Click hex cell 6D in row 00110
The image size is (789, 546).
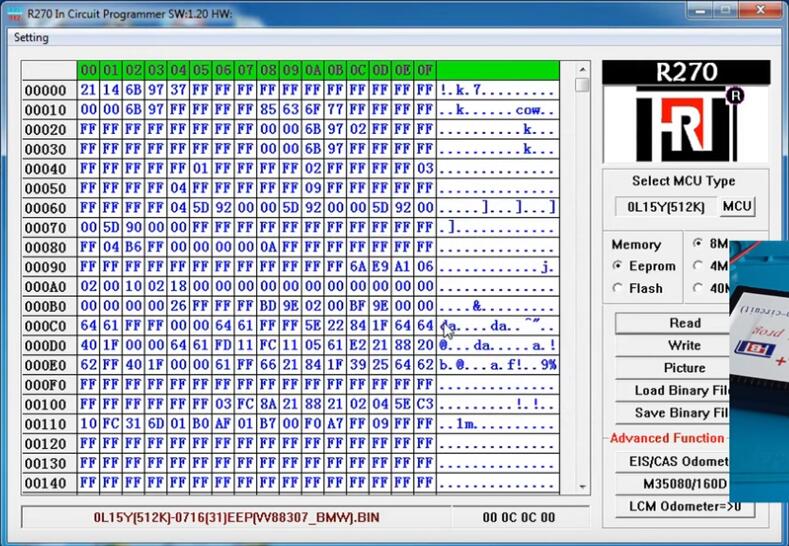(x=155, y=424)
